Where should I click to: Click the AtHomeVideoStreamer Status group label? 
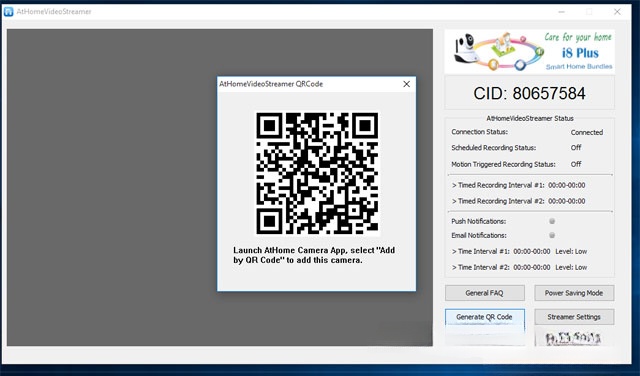(530, 118)
